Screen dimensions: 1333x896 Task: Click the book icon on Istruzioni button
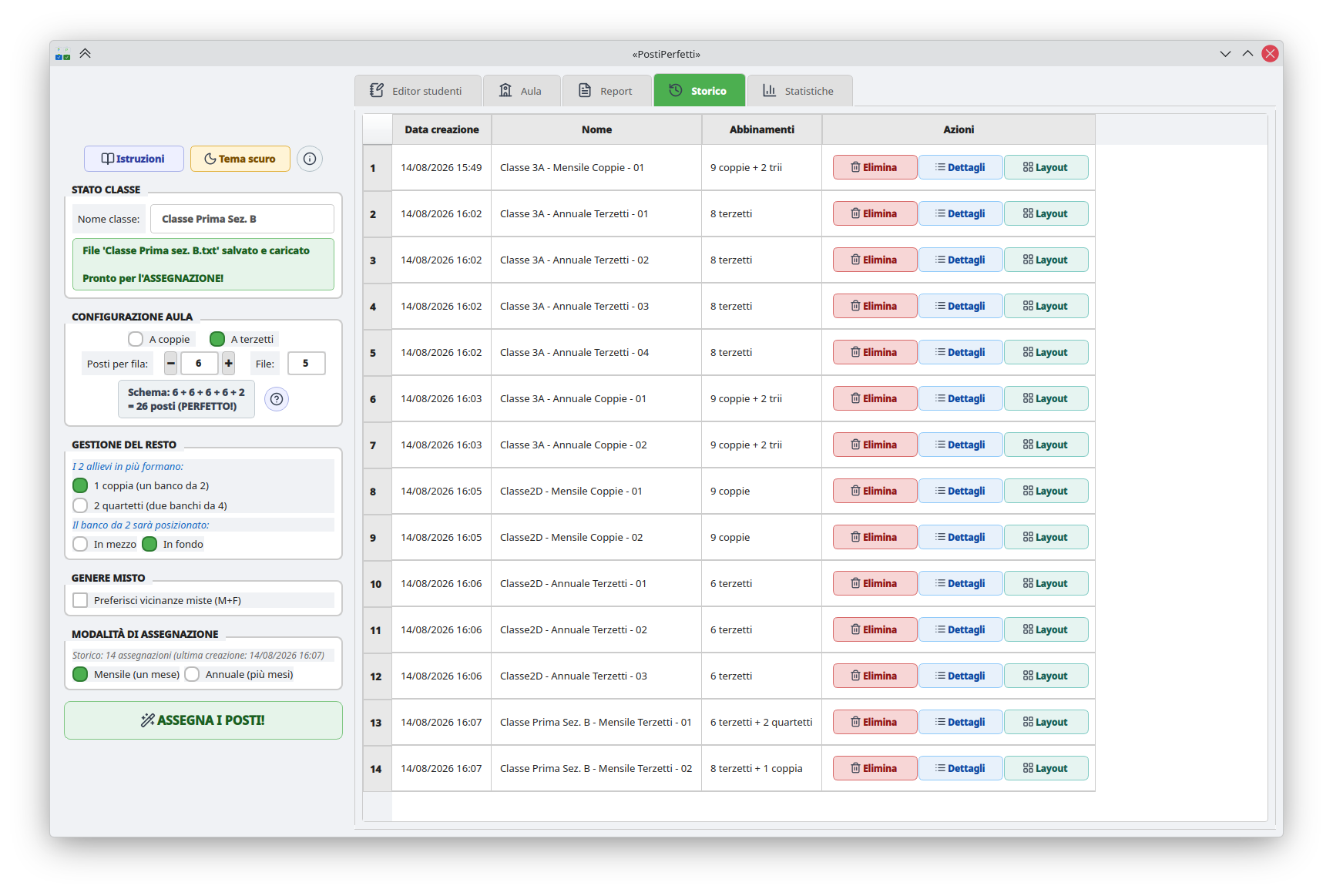tap(108, 159)
